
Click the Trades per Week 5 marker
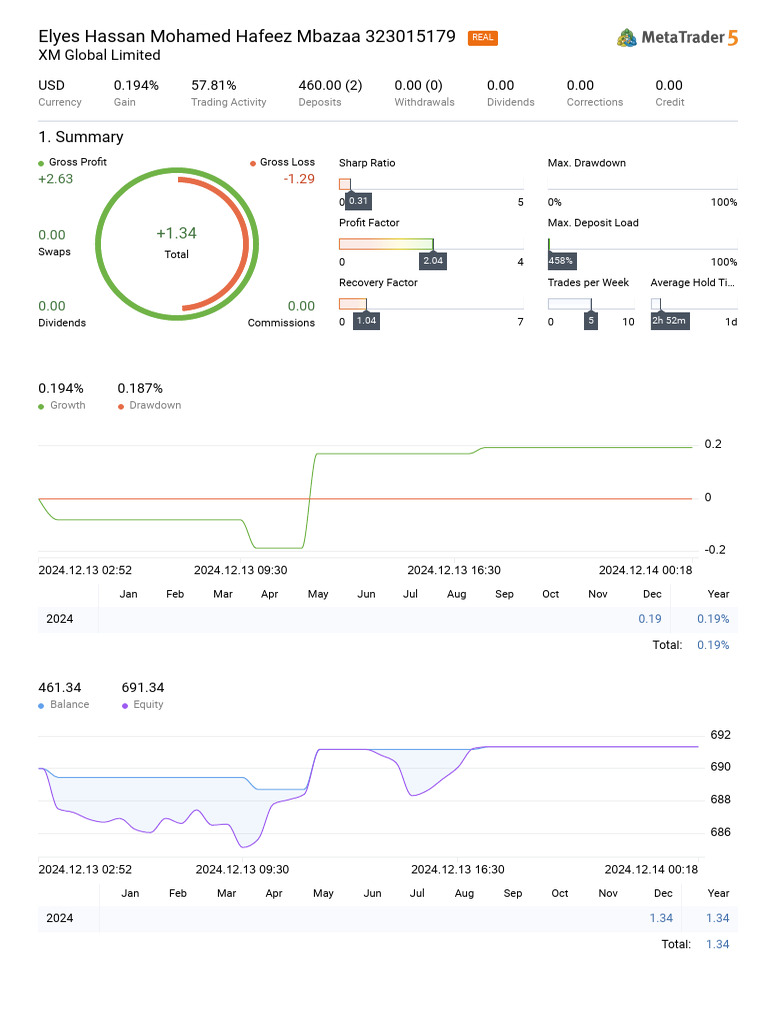click(x=591, y=321)
